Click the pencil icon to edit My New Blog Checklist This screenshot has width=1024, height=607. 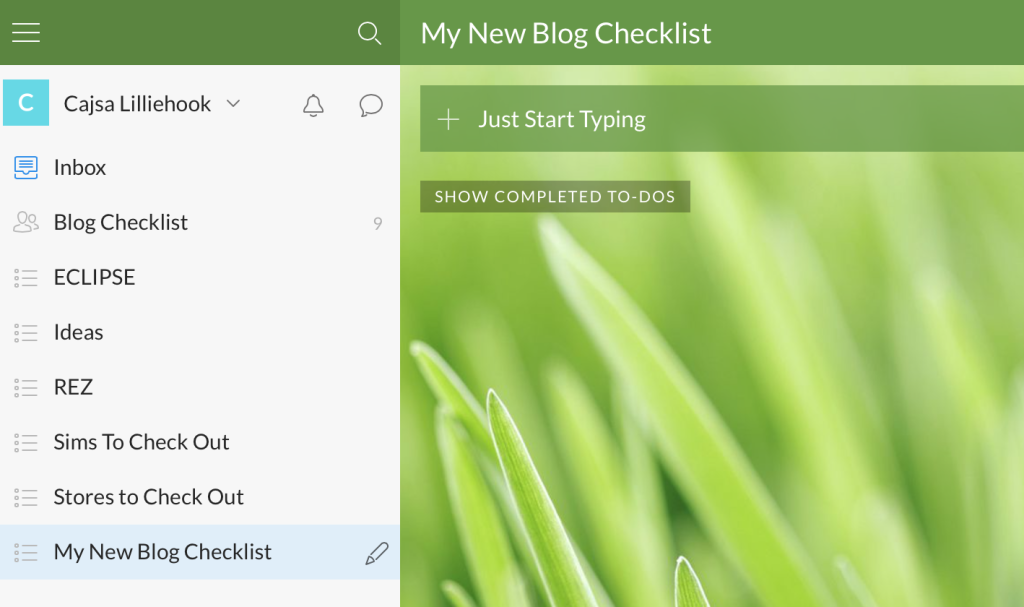pos(376,552)
